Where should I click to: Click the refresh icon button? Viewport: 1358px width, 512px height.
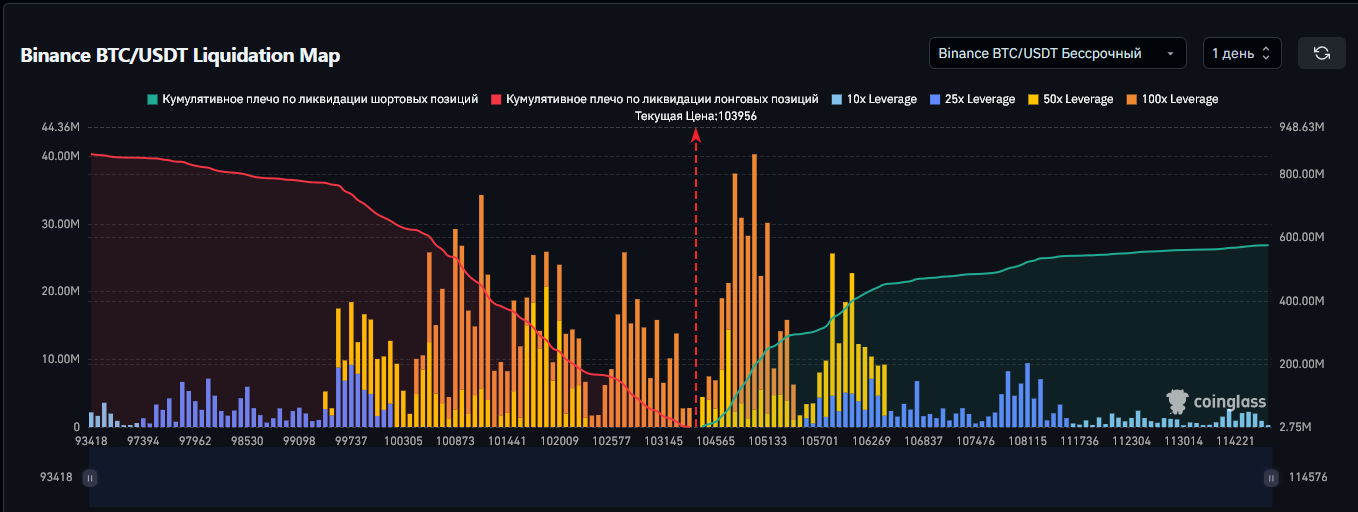1321,53
